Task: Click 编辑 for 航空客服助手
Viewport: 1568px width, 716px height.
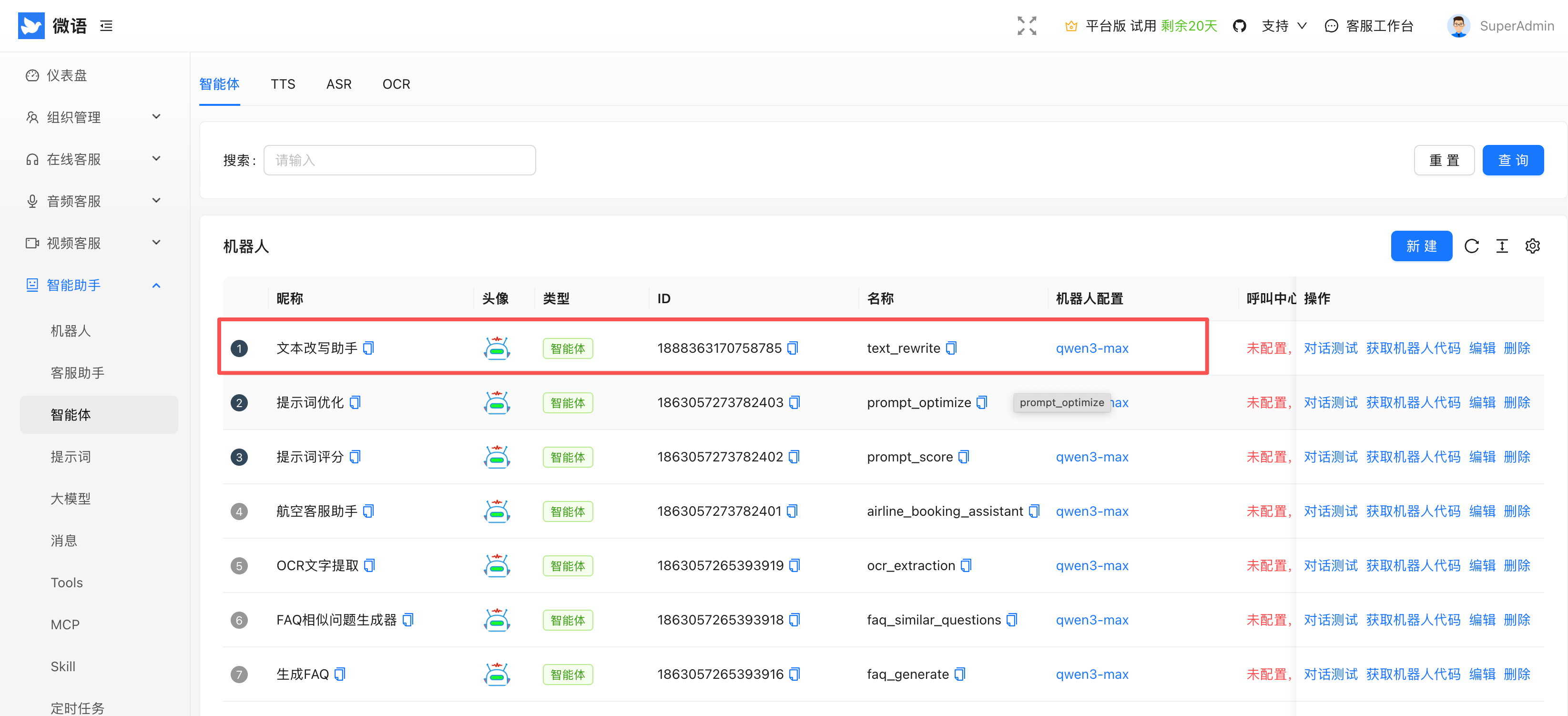Action: 1482,511
